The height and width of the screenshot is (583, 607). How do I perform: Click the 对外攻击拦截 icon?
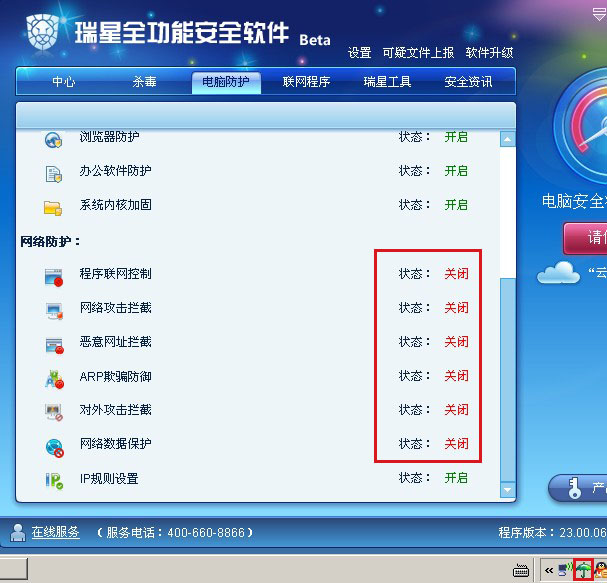click(53, 413)
